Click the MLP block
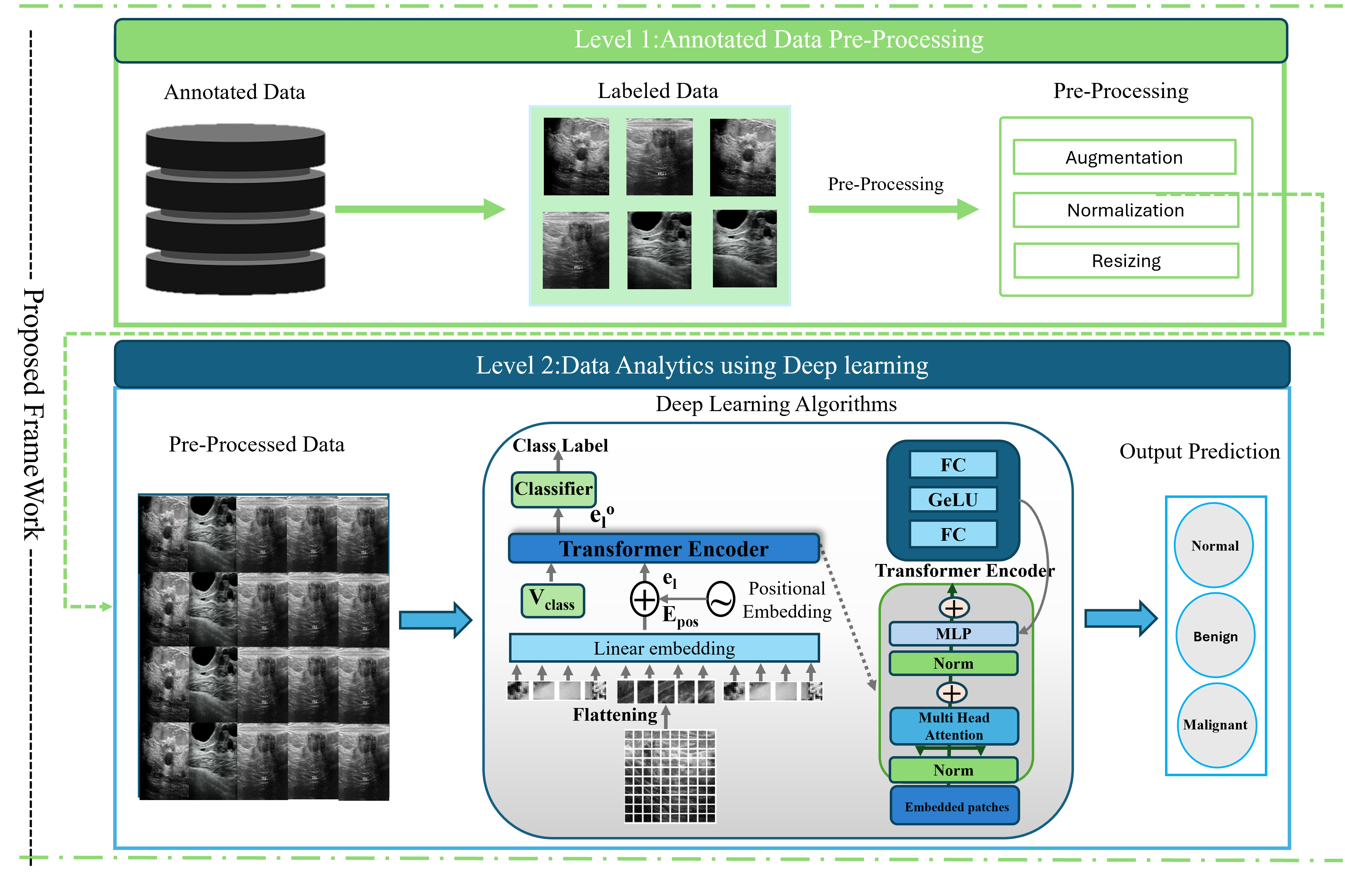The width and height of the screenshot is (1345, 896). click(x=953, y=634)
